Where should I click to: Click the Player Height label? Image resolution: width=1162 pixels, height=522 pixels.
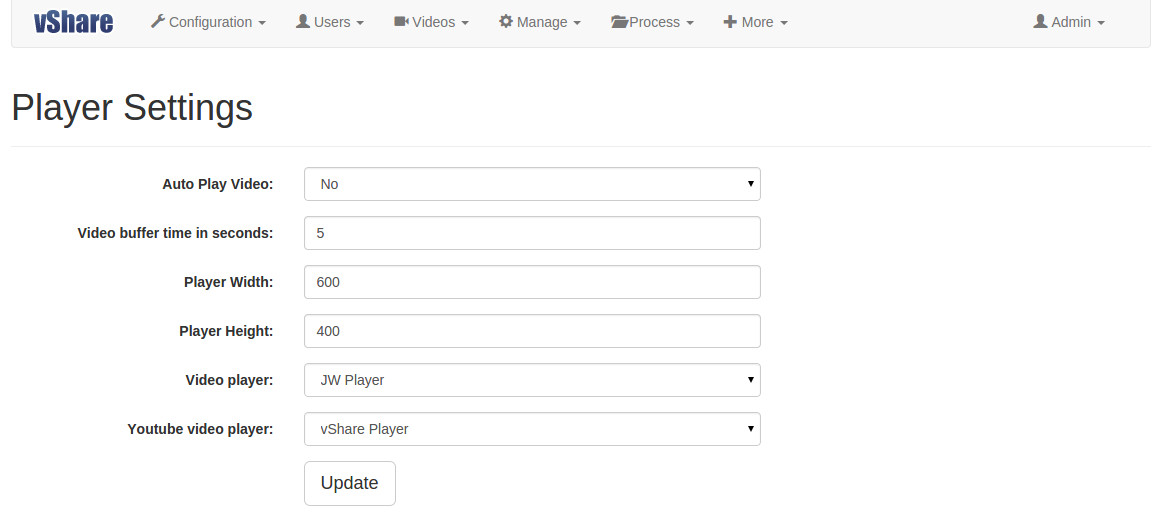click(x=226, y=331)
